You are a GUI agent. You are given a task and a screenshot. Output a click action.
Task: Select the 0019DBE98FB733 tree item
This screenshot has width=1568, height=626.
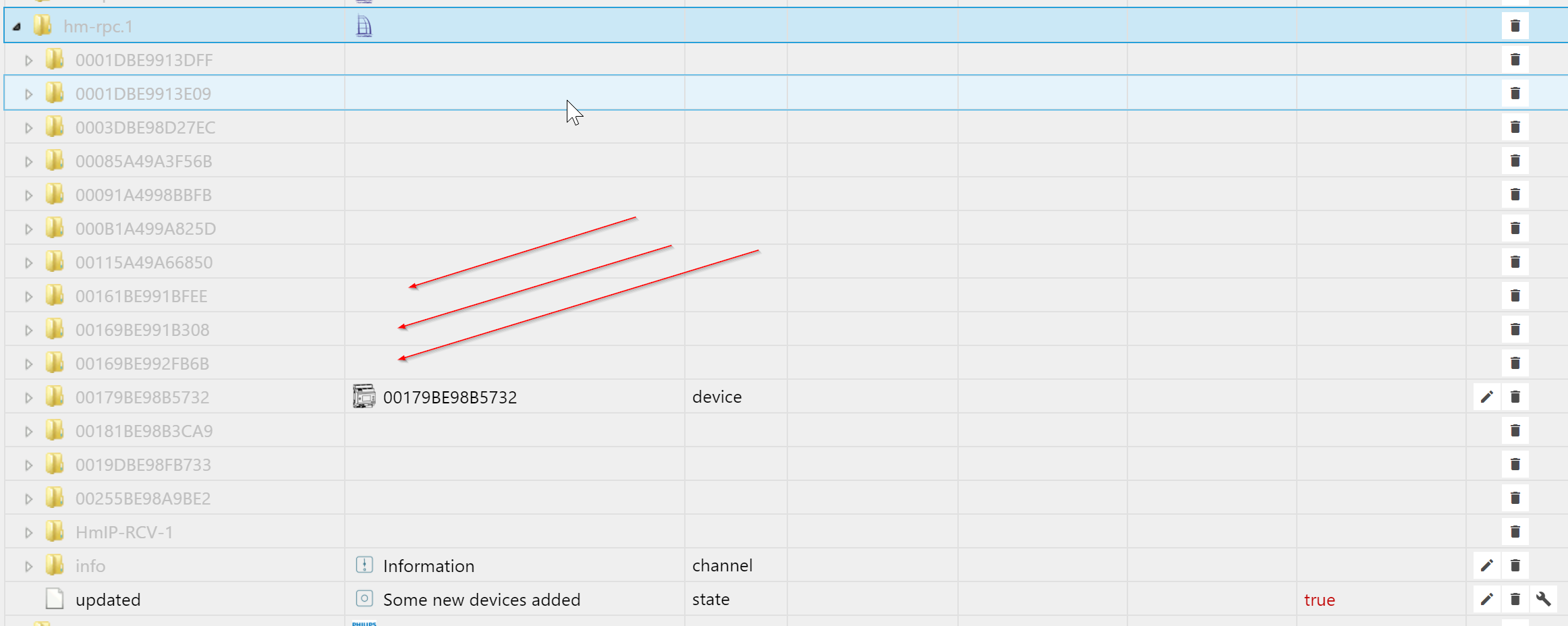tap(143, 465)
